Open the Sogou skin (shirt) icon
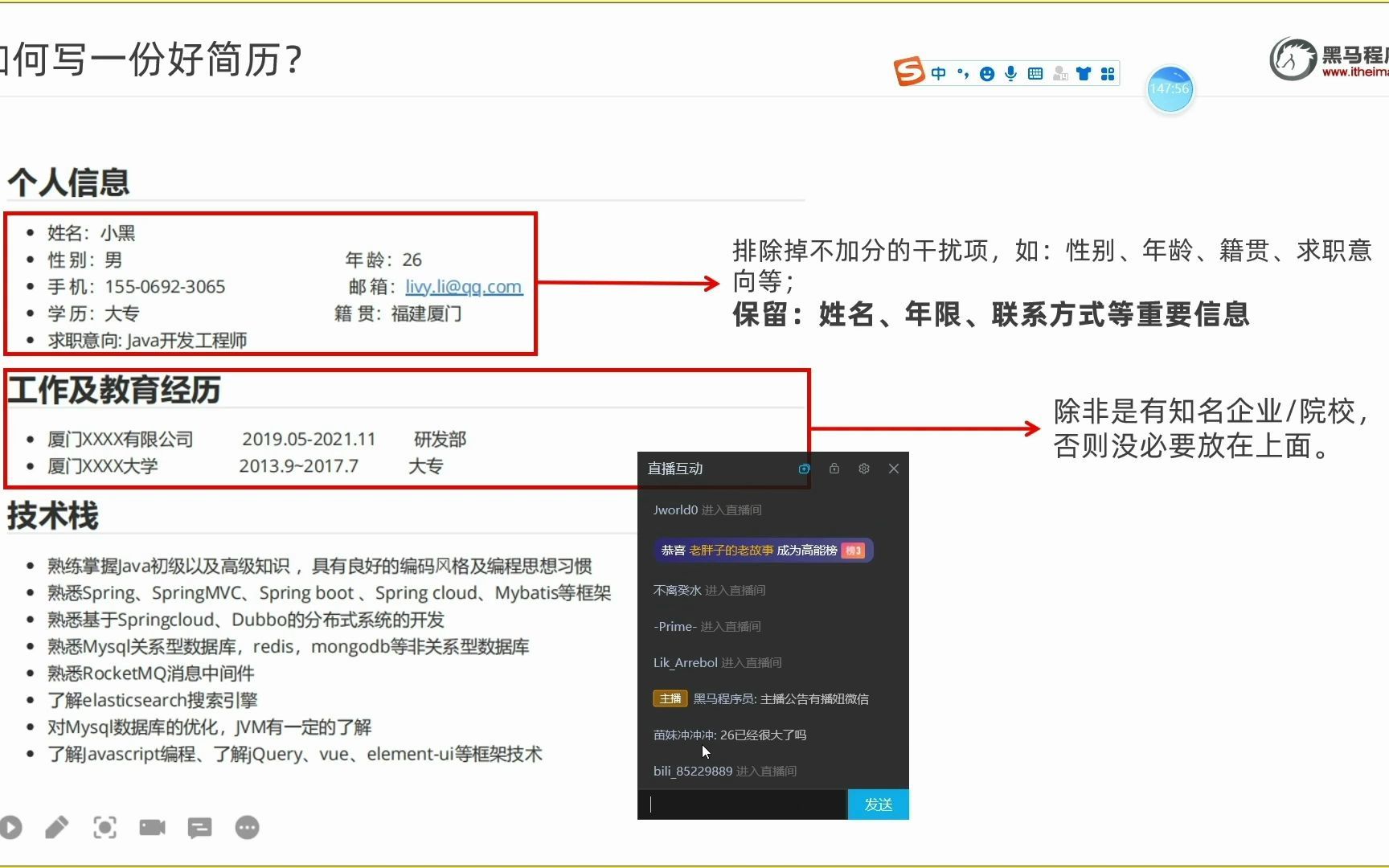 pos(1084,74)
